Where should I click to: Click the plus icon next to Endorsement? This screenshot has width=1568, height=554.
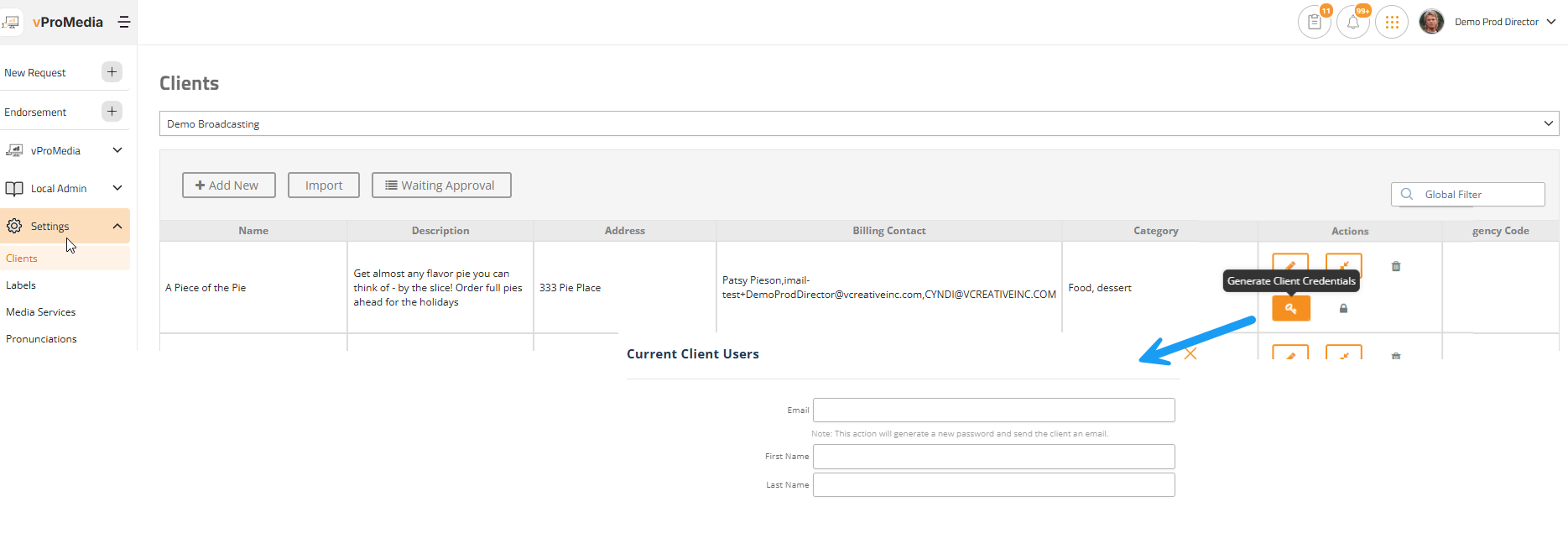(112, 112)
